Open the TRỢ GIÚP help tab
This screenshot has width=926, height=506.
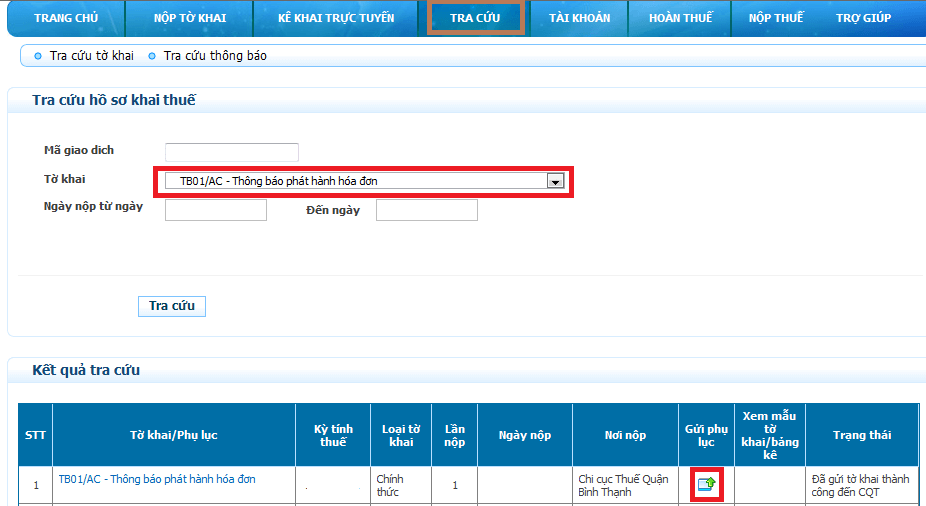pyautogui.click(x=863, y=18)
